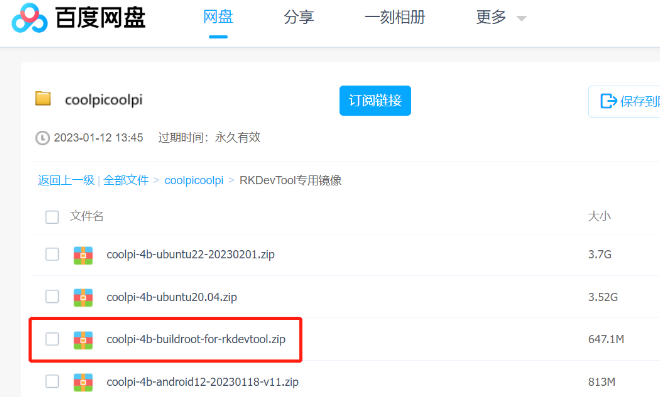The width and height of the screenshot is (660, 404).
Task: Select checkbox for coolpi-4b-buildroot-for-rkdevtool.zip
Action: 52,339
